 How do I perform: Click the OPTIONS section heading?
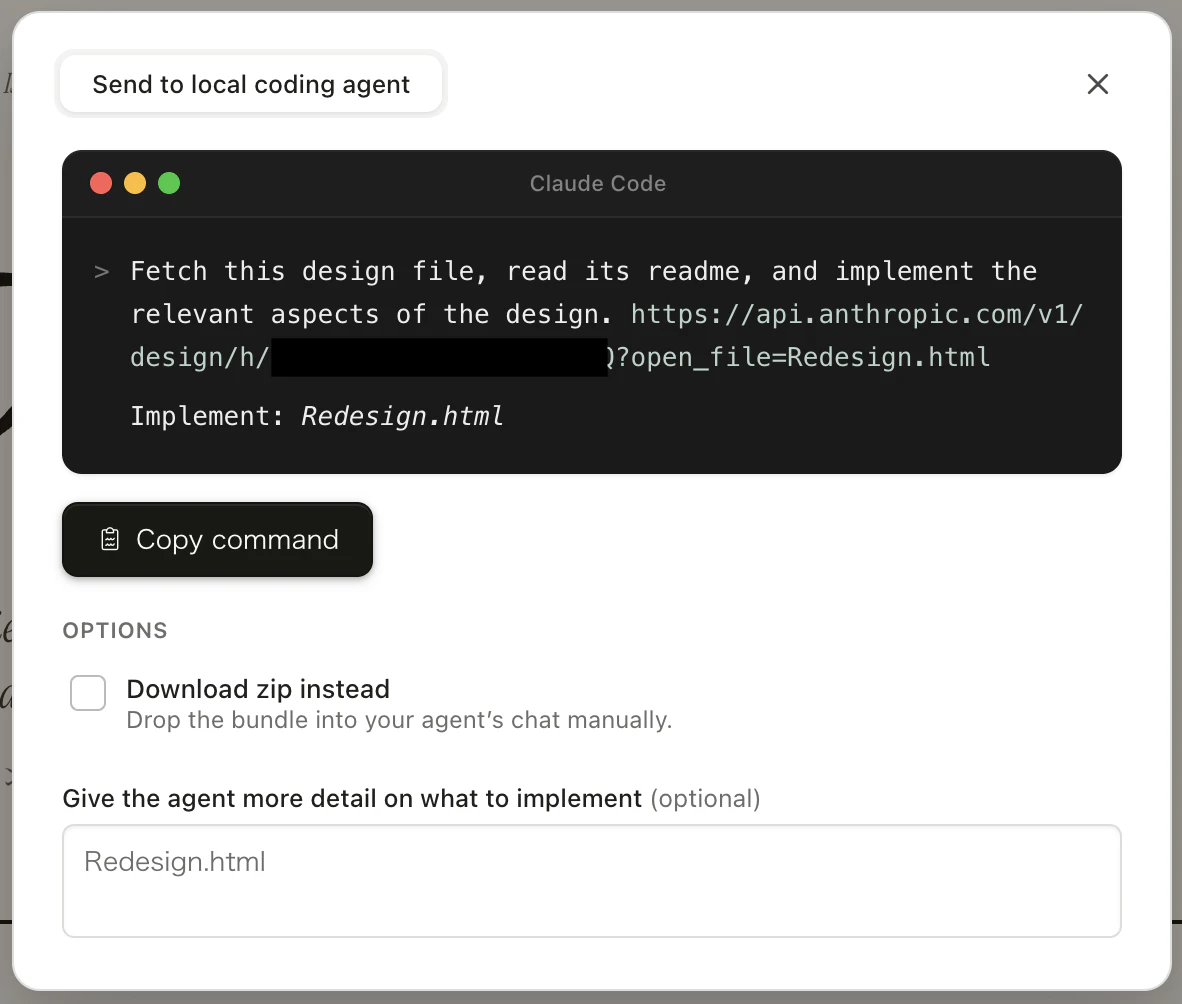click(115, 631)
